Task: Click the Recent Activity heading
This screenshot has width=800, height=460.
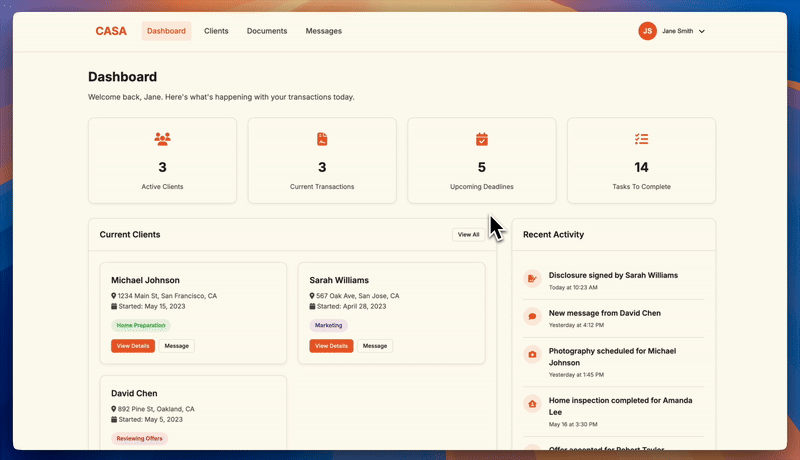Action: tap(554, 235)
